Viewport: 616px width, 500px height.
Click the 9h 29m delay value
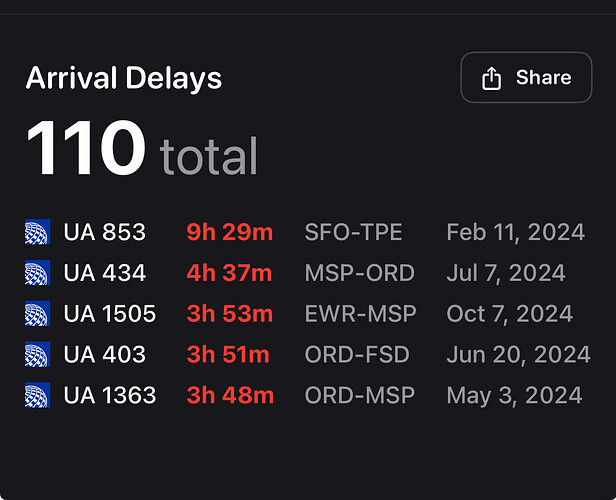click(x=229, y=232)
